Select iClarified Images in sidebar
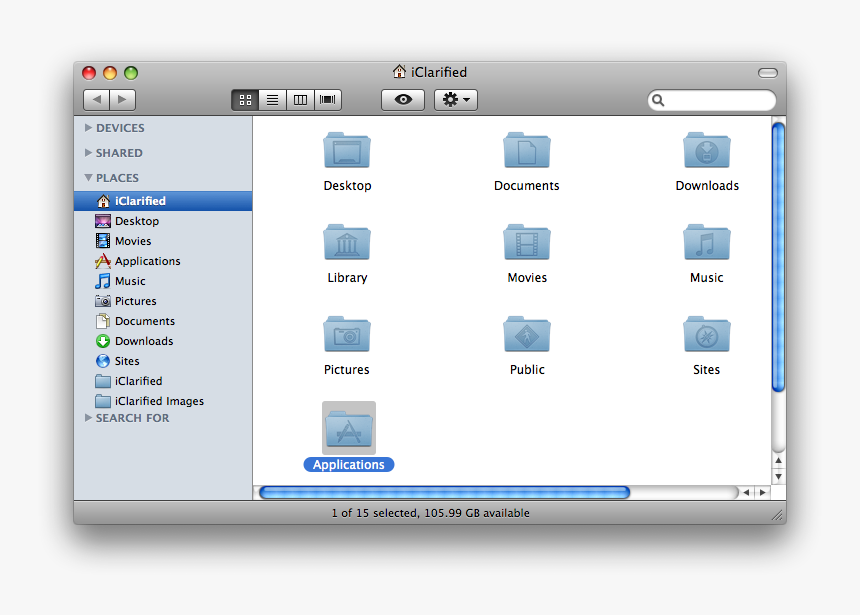Screen dimensions: 860x615 coord(163,401)
